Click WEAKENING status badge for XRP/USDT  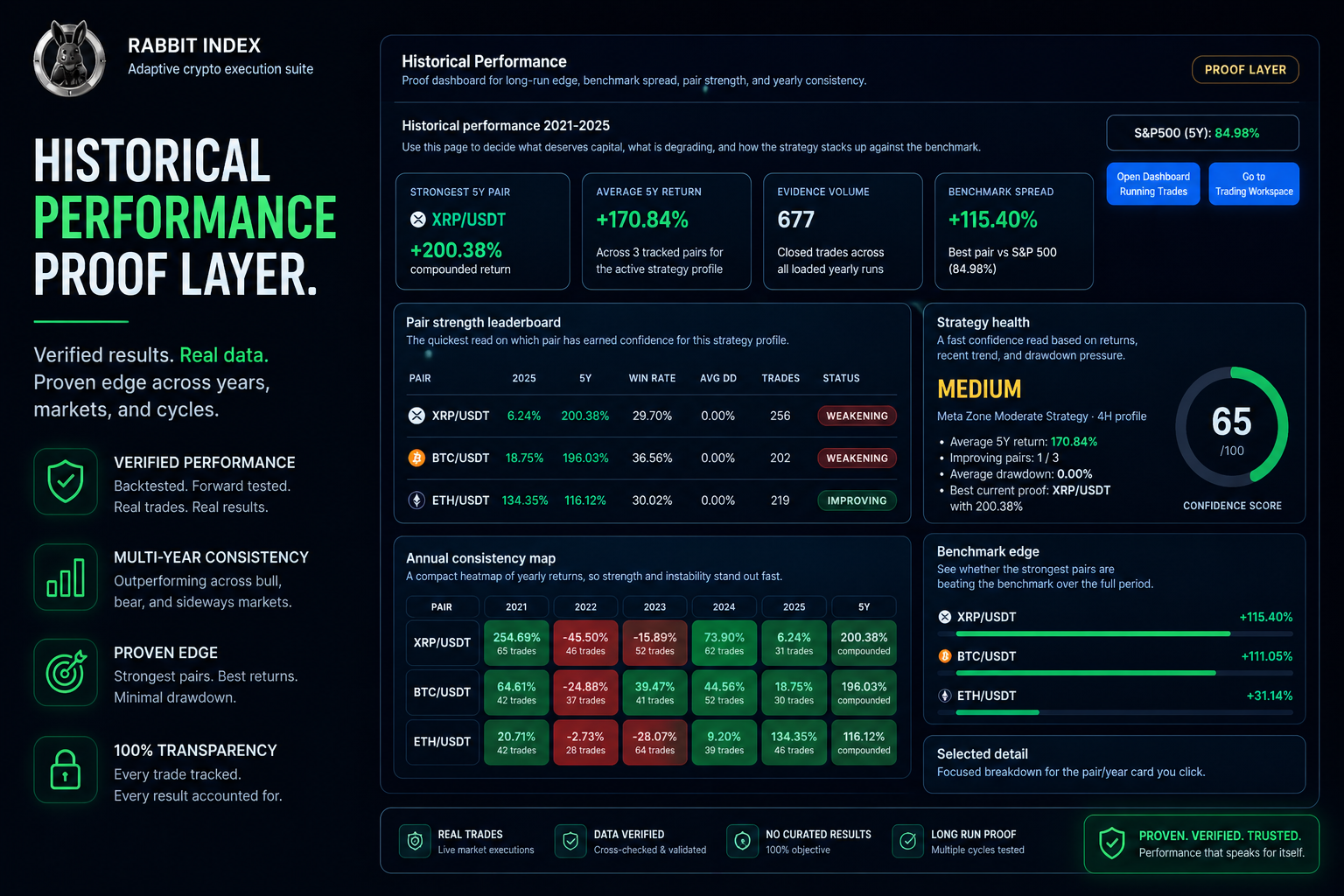pyautogui.click(x=857, y=416)
